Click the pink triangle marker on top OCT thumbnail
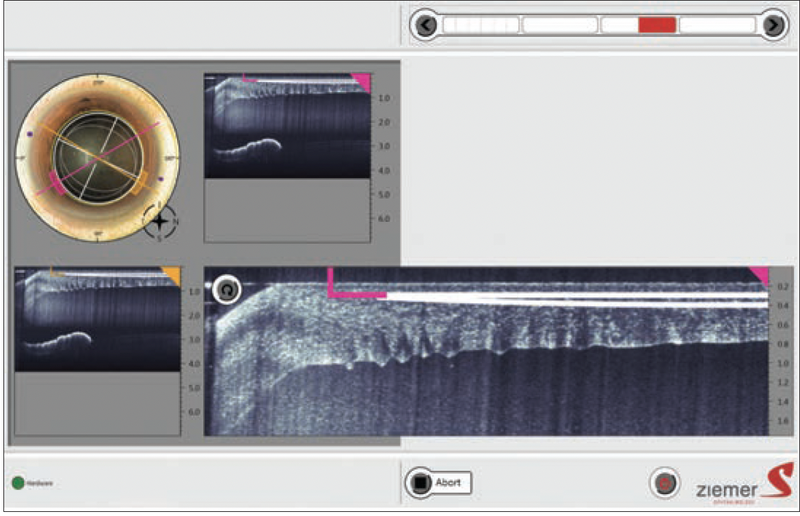Screen dimensions: 800x516 [x=361, y=82]
